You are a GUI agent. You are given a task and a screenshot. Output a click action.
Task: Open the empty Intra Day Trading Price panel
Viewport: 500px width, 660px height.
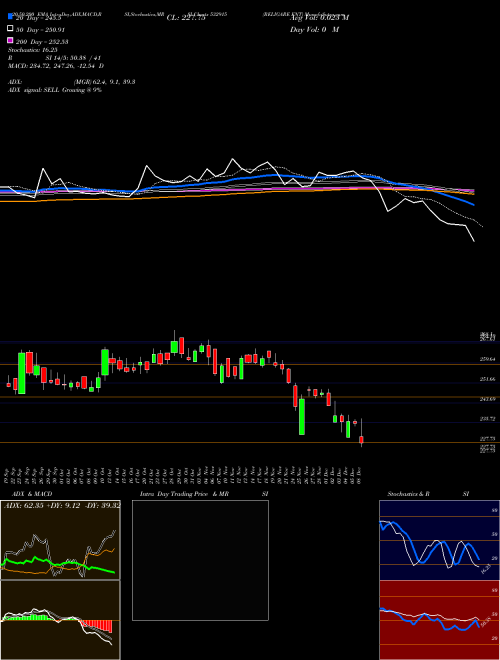click(200, 560)
